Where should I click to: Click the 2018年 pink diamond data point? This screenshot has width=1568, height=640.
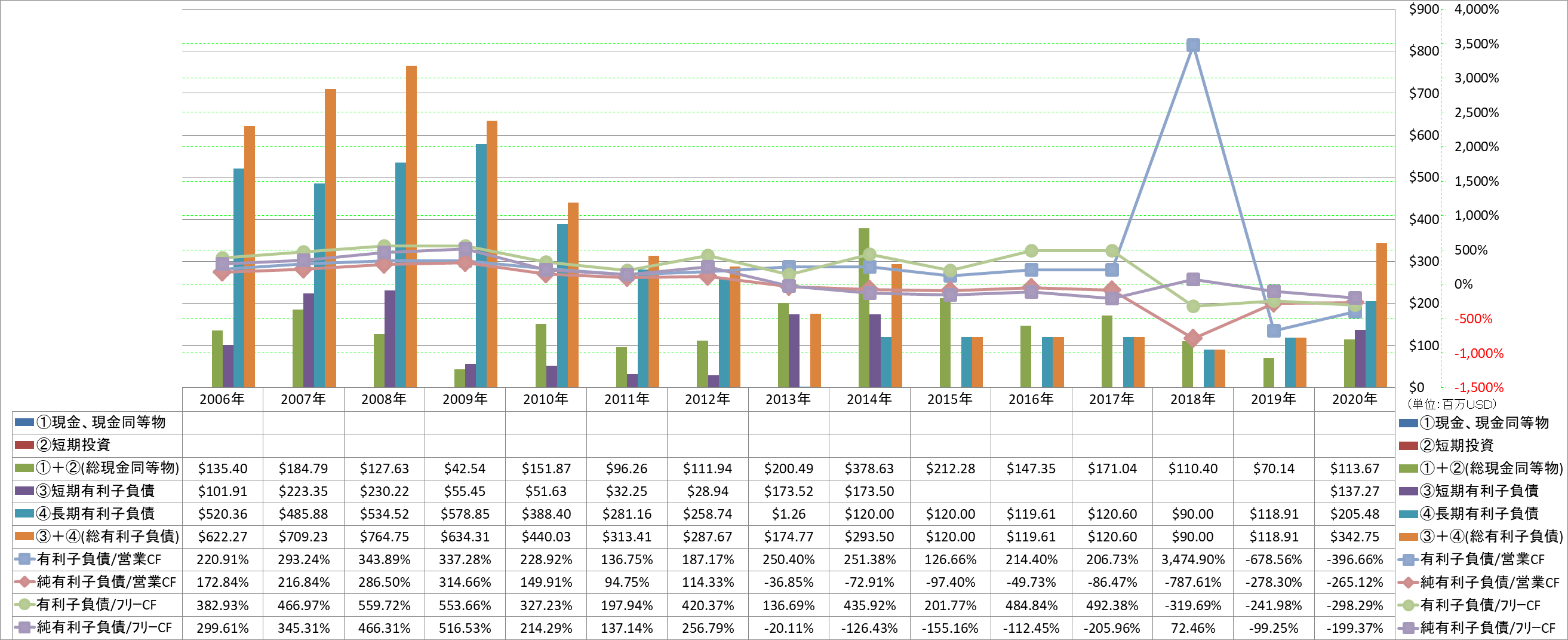pos(1193,338)
